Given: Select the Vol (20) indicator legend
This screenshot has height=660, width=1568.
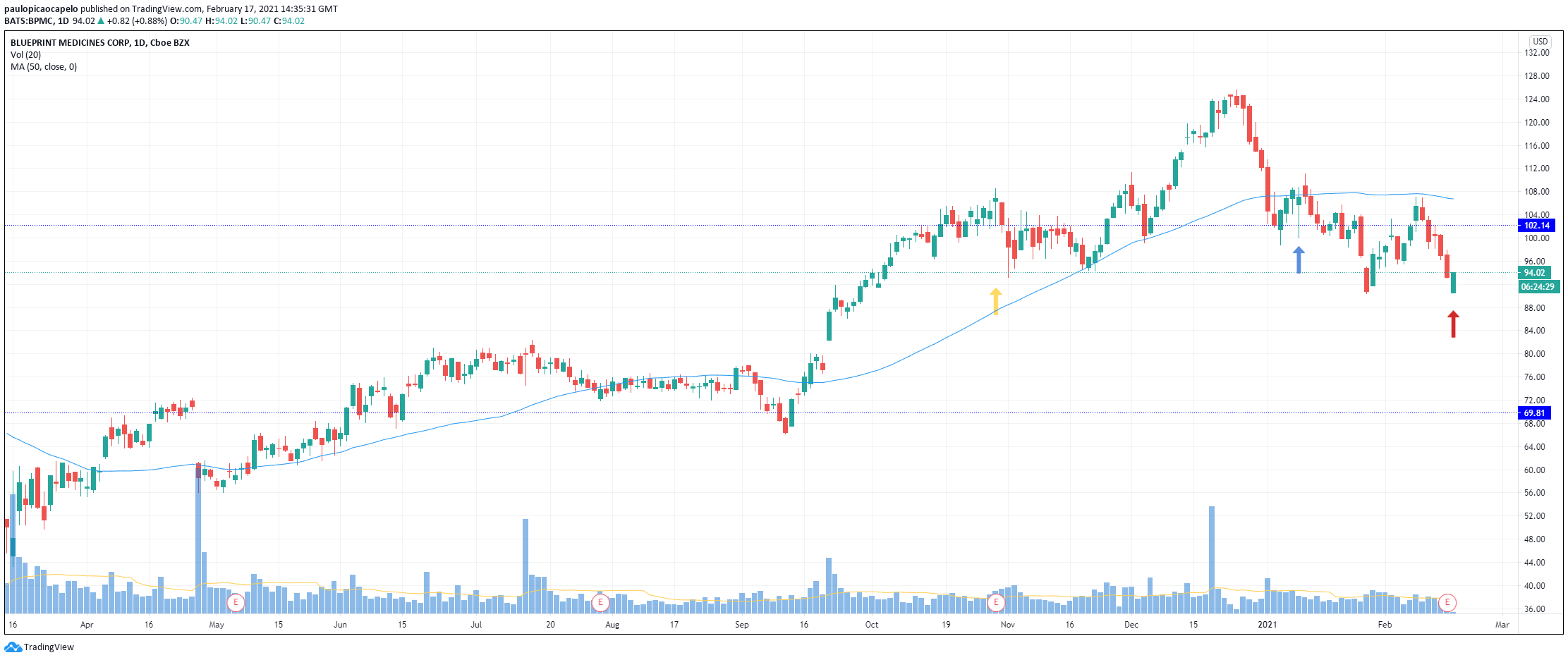Looking at the screenshot, I should (25, 55).
